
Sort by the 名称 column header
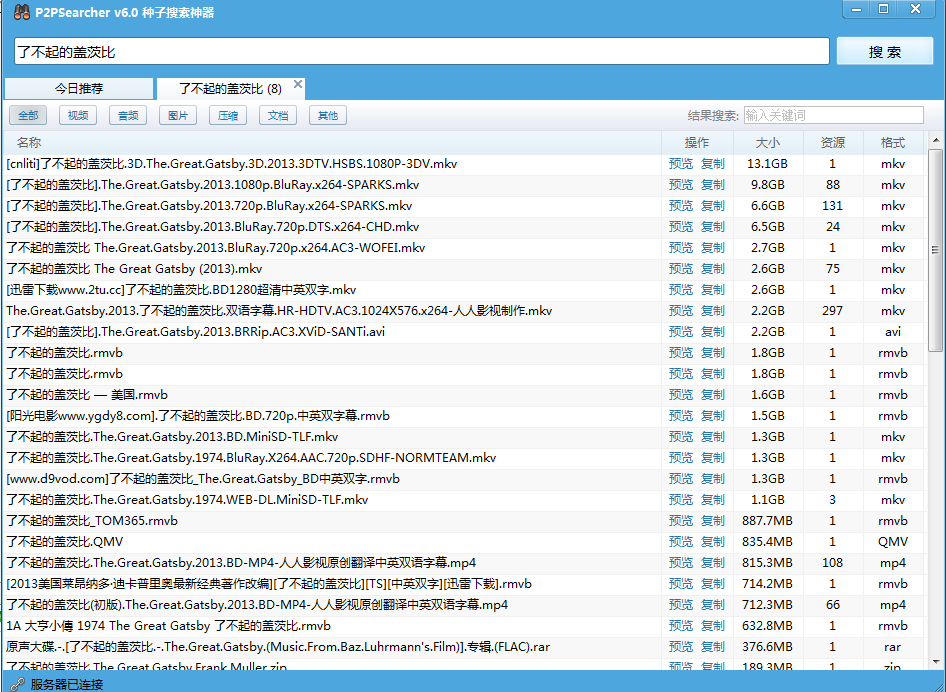(x=332, y=142)
